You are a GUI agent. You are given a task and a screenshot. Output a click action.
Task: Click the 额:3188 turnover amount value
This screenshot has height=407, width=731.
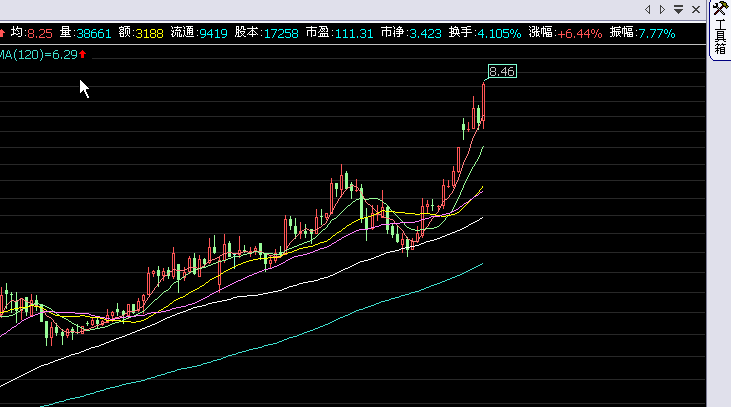tap(141, 33)
